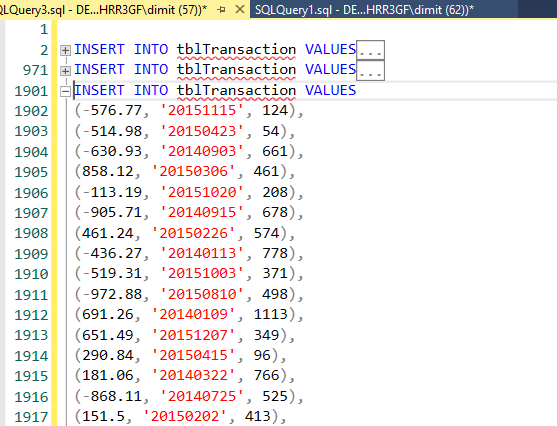Click the value 461.24

coord(108,233)
